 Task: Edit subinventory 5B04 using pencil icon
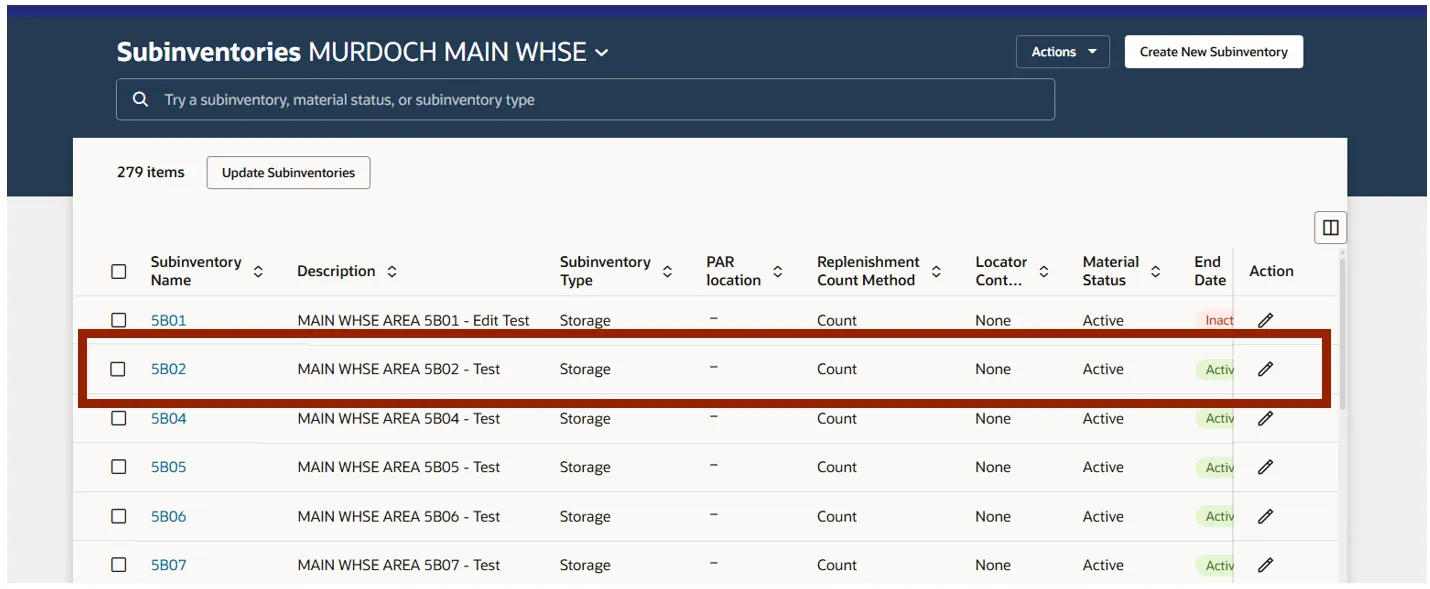click(x=1265, y=418)
